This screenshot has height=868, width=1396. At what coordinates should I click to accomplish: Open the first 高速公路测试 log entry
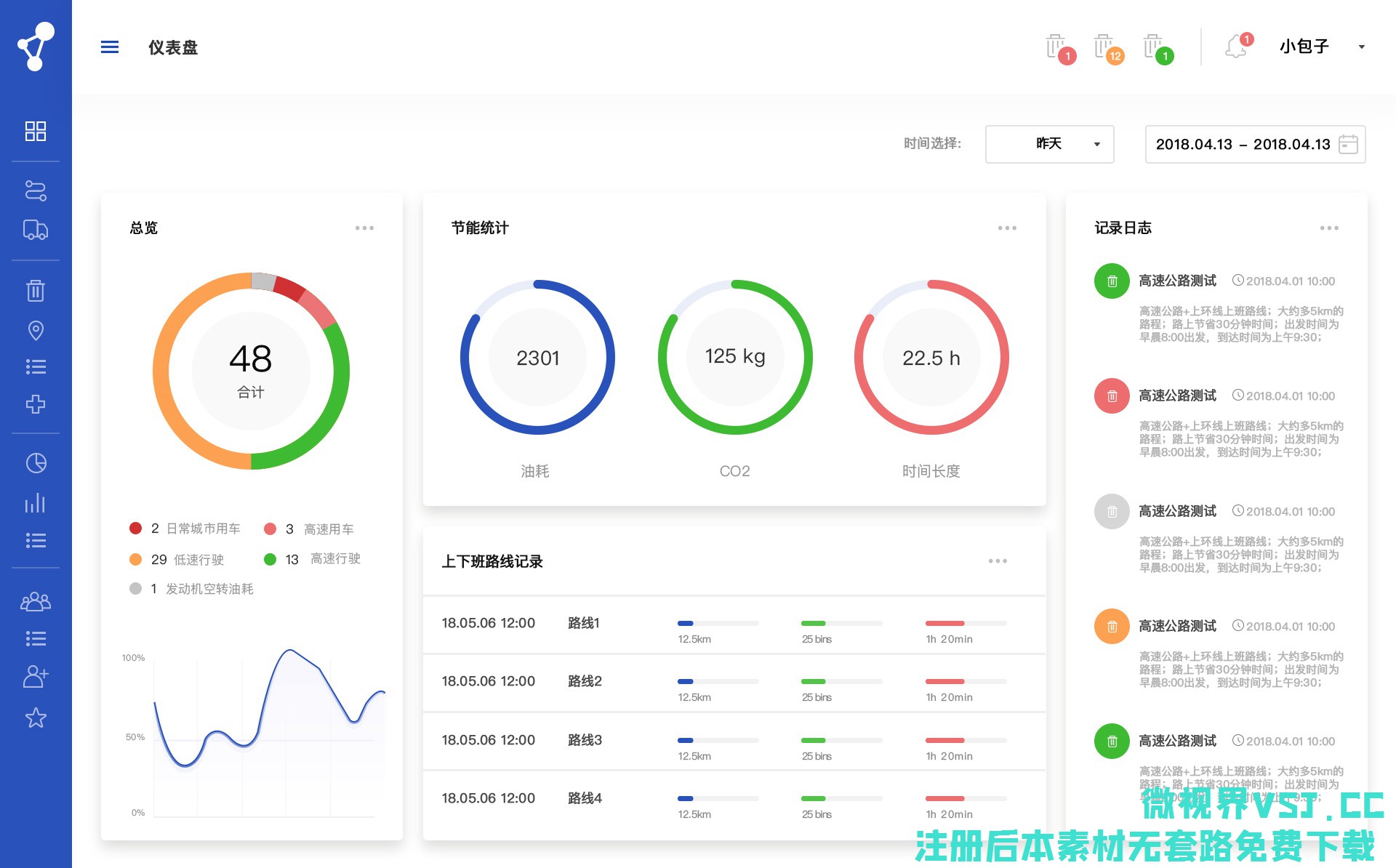(x=1177, y=281)
